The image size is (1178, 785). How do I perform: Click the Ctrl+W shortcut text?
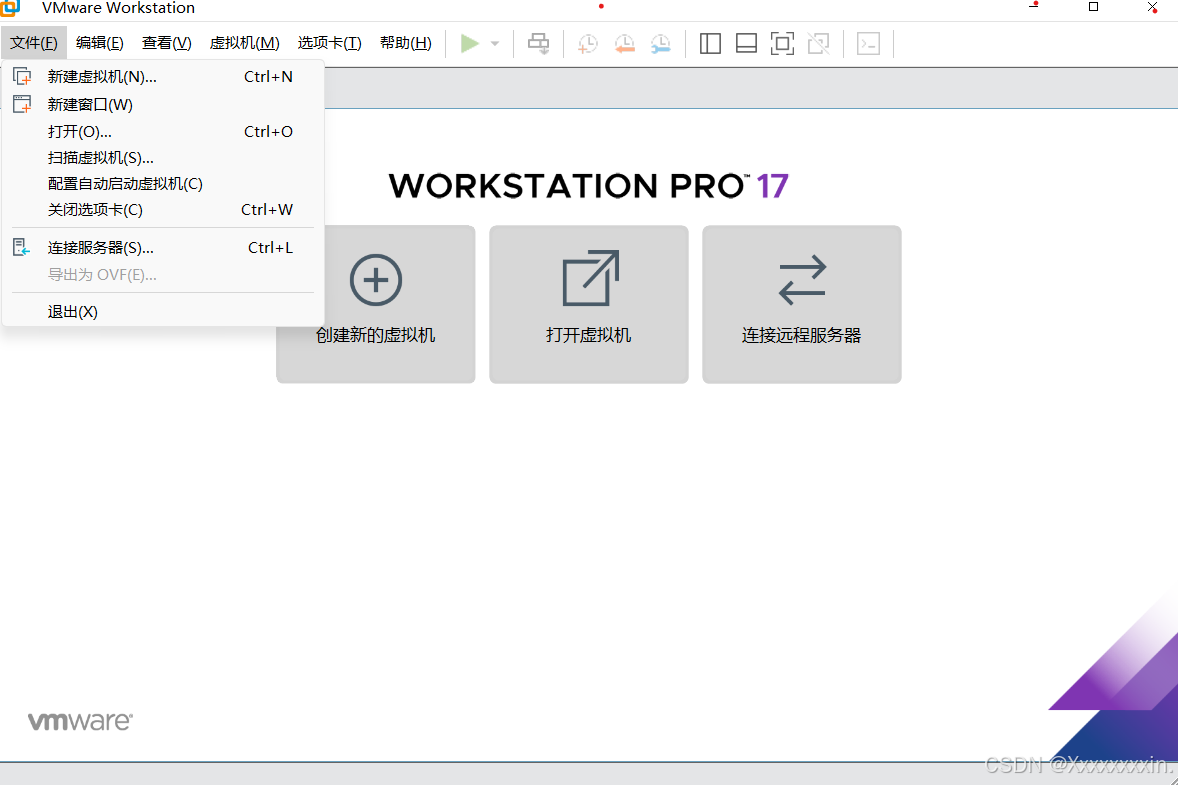pos(267,210)
